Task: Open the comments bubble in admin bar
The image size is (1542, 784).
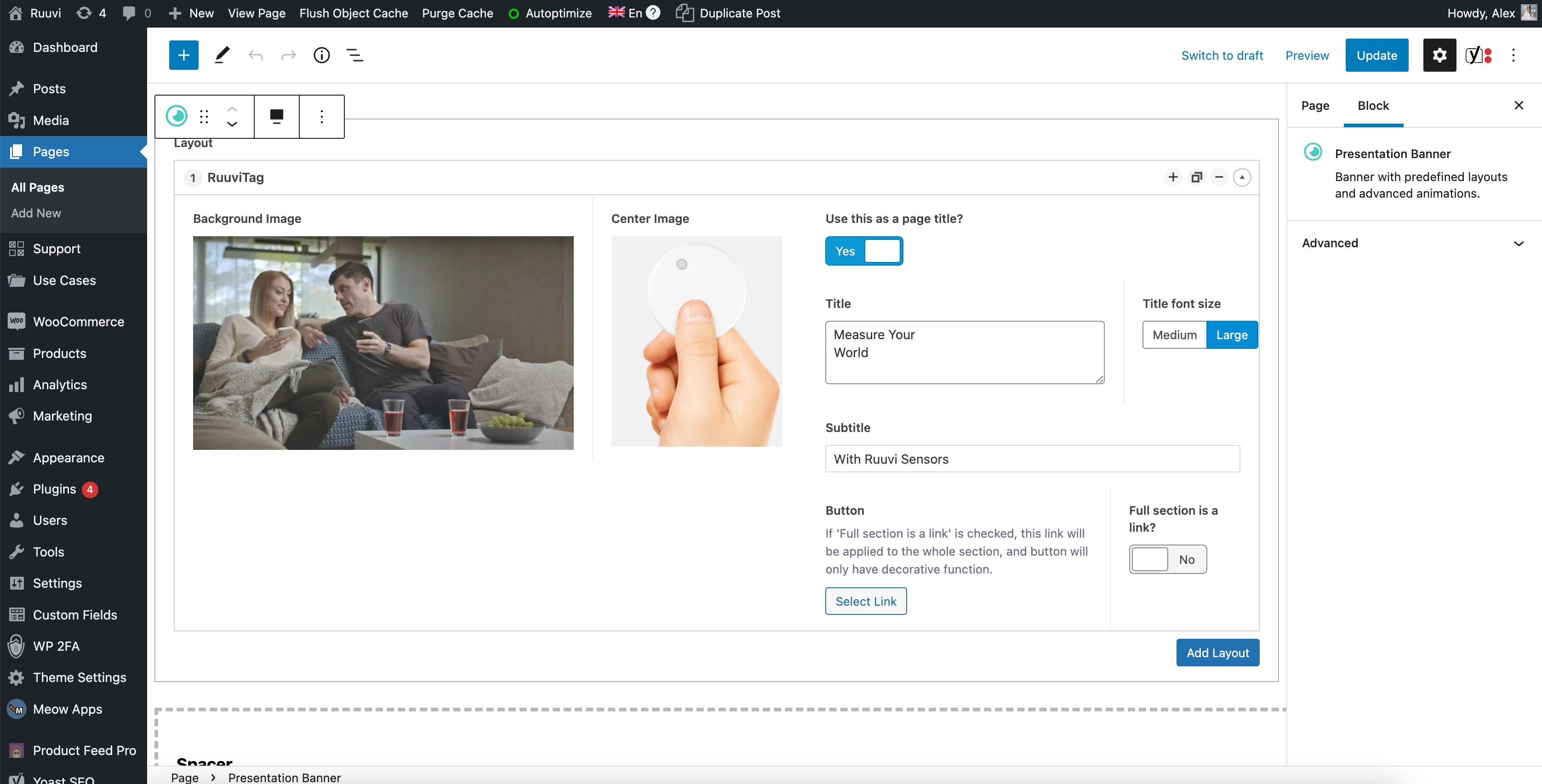Action: (137, 13)
